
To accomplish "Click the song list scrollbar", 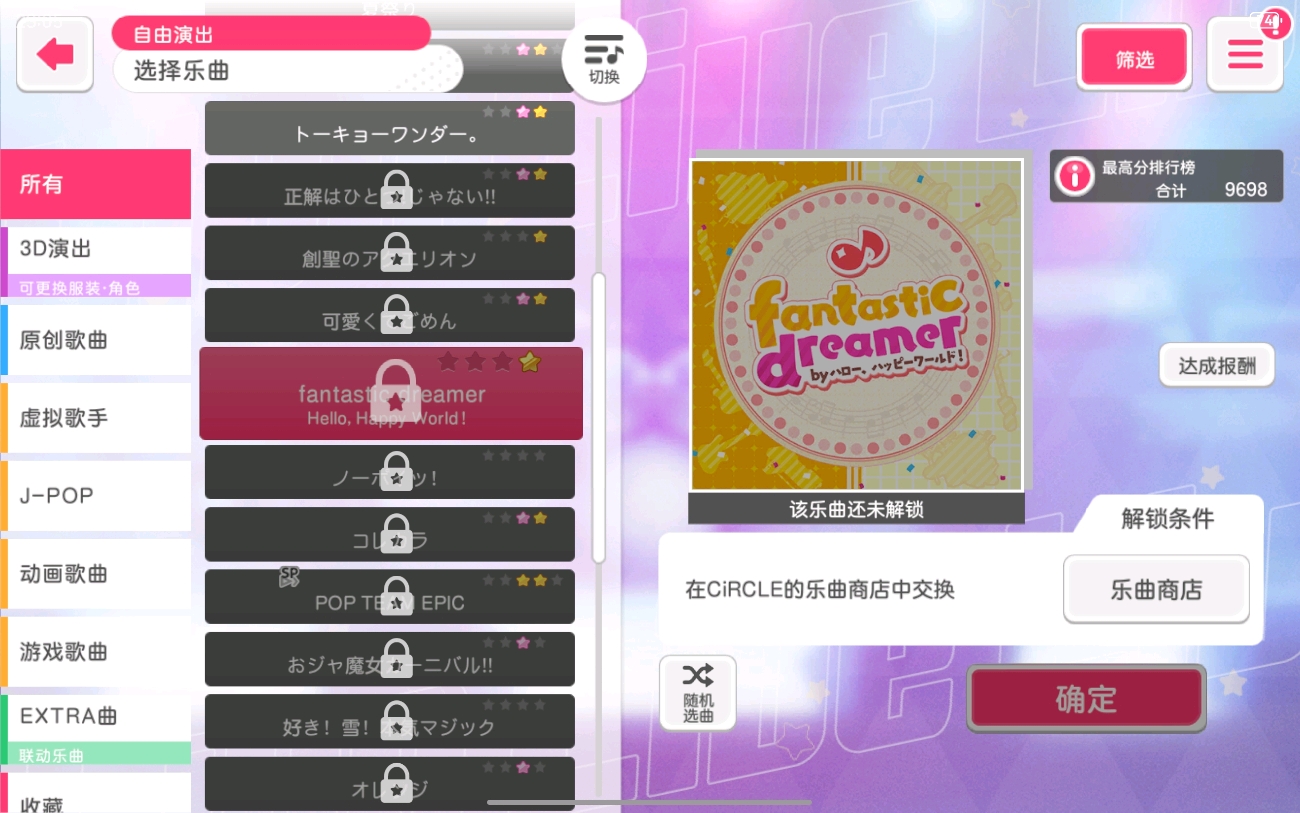I will click(599, 415).
